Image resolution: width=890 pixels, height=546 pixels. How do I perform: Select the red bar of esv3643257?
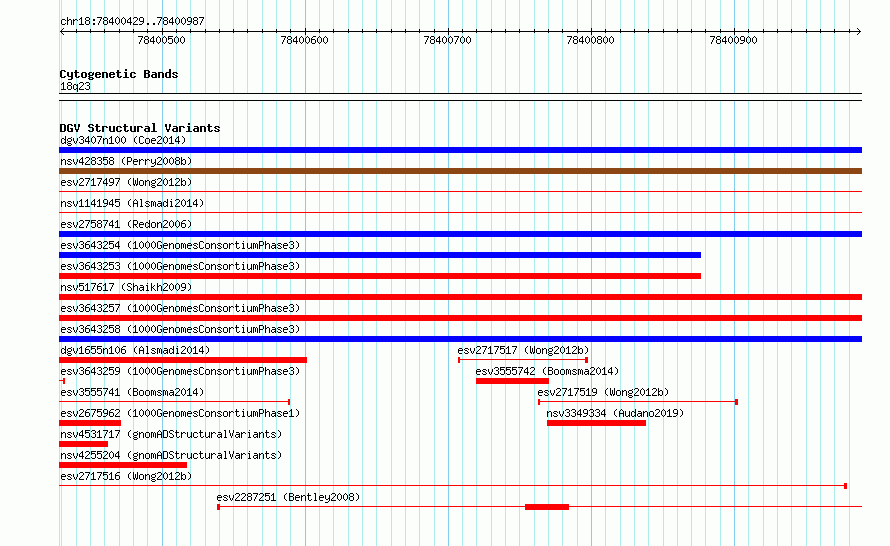(460, 318)
